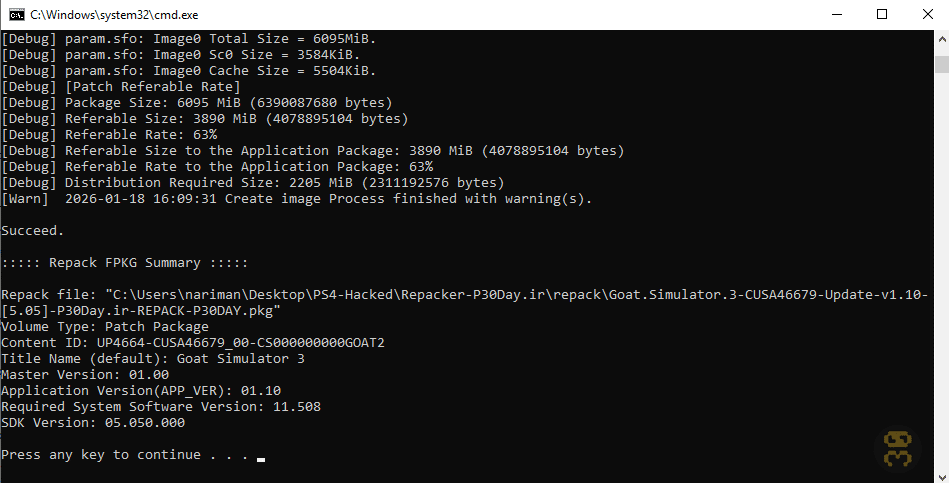Click the scrollbar up arrow
The height and width of the screenshot is (483, 949).
[942, 39]
